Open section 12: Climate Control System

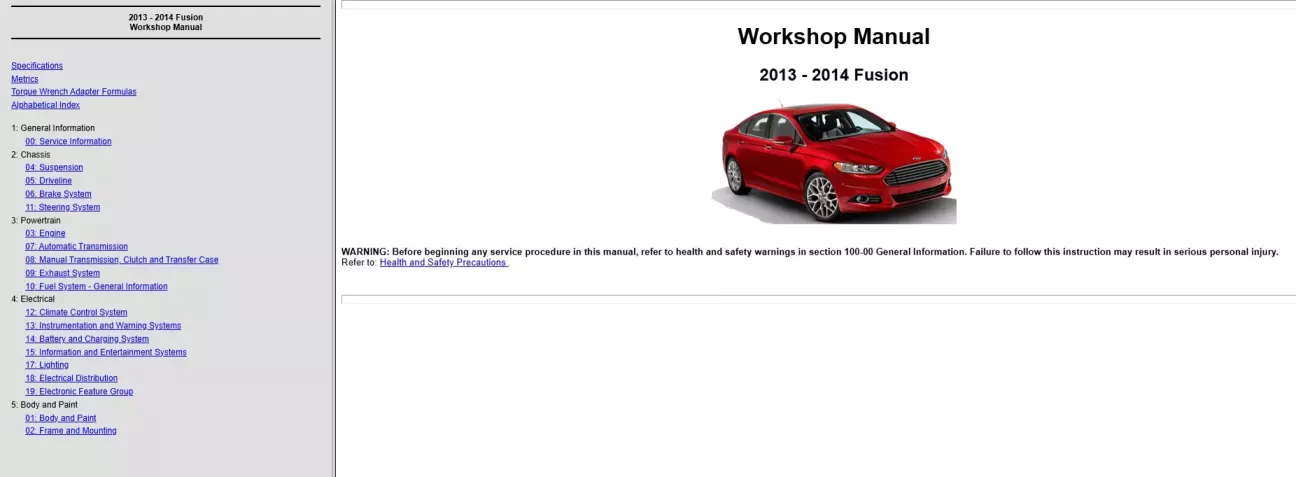(x=76, y=313)
